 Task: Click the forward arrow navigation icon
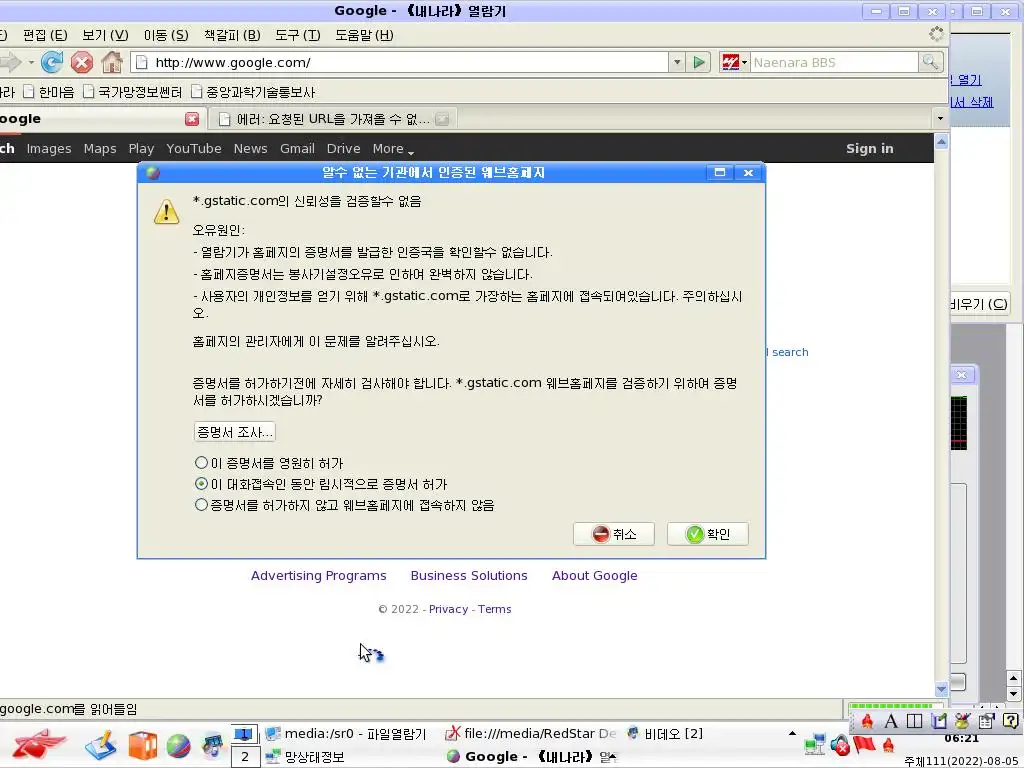point(10,63)
